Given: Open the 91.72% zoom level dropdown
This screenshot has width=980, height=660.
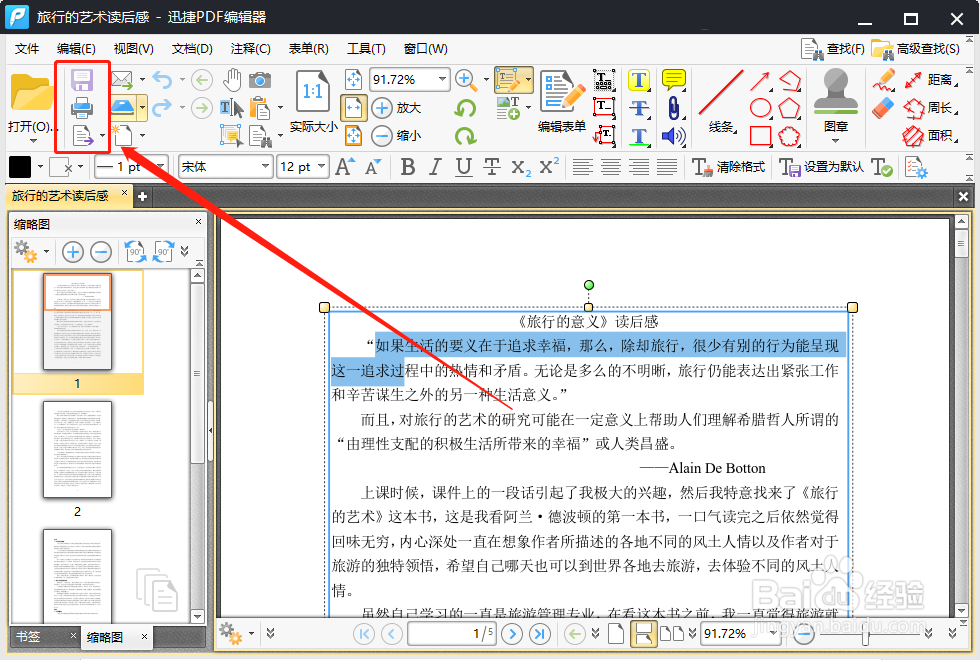Looking at the screenshot, I should coord(410,78).
